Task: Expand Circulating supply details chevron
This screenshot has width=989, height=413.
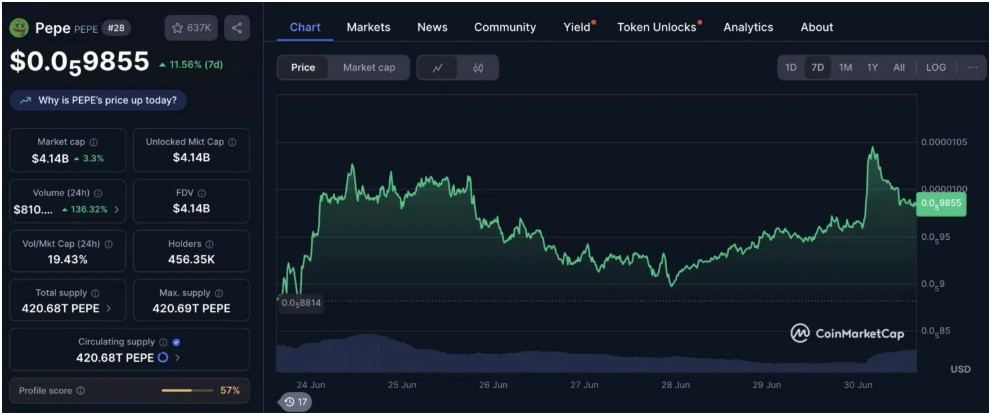Action: point(177,358)
